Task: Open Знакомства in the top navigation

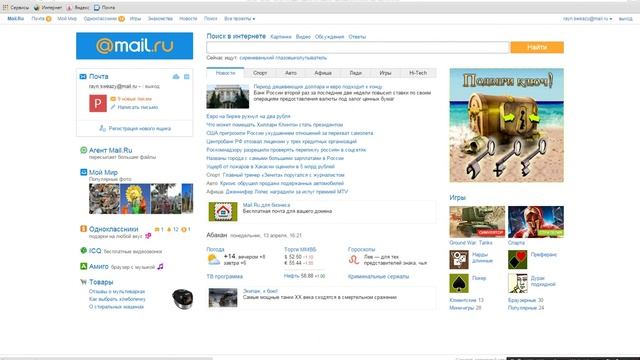Action: (x=160, y=19)
